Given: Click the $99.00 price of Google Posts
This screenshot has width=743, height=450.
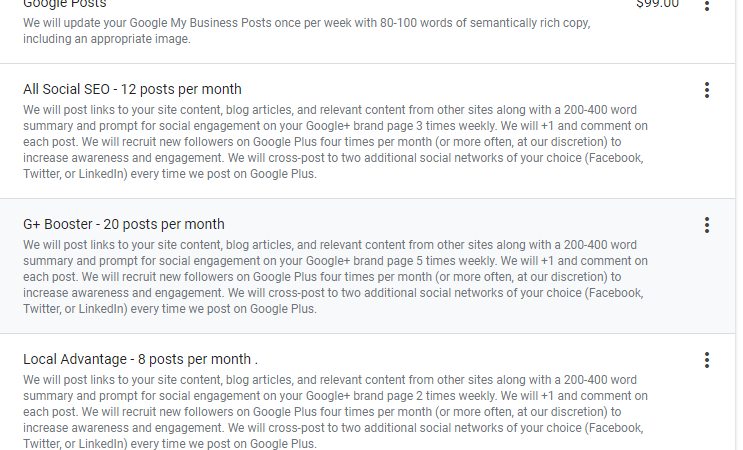Looking at the screenshot, I should coord(657,4).
